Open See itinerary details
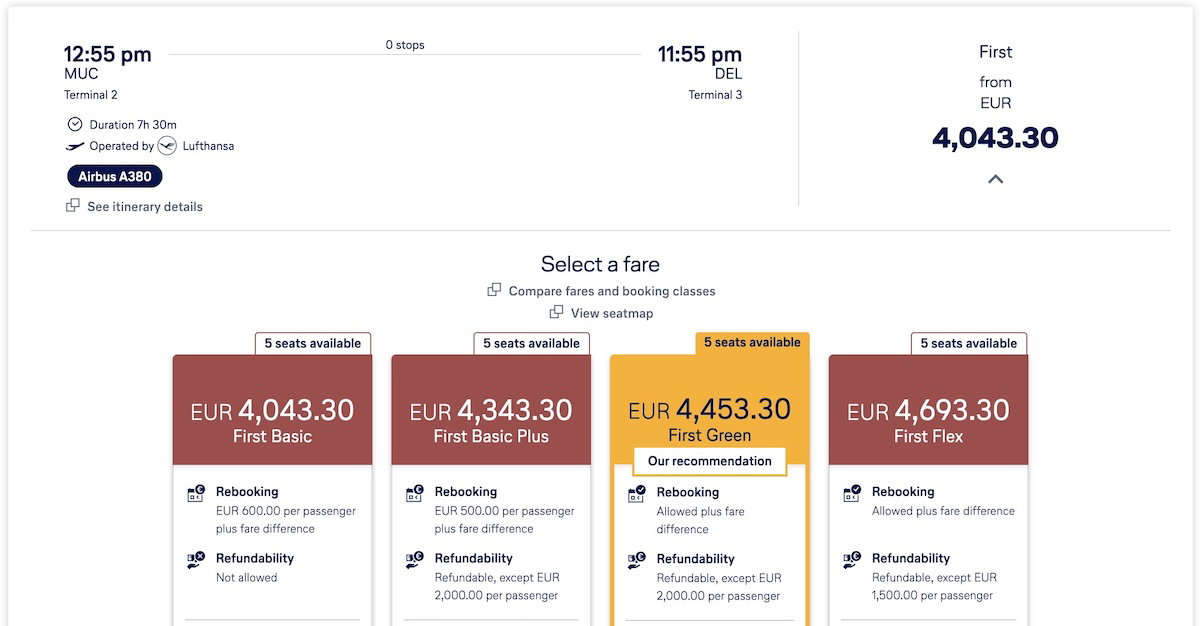1200x626 pixels. pyautogui.click(x=145, y=207)
